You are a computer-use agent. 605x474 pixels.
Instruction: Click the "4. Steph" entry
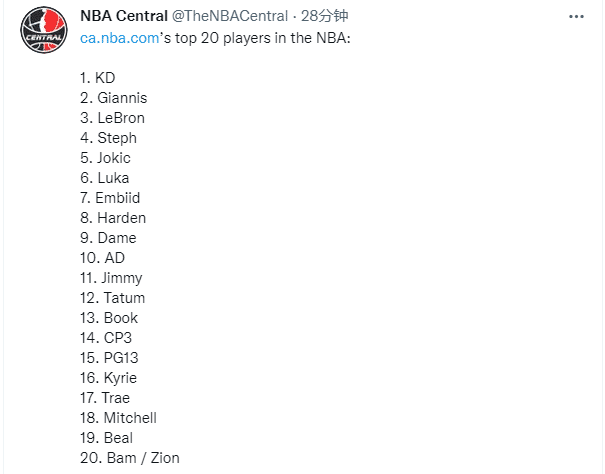pos(108,138)
